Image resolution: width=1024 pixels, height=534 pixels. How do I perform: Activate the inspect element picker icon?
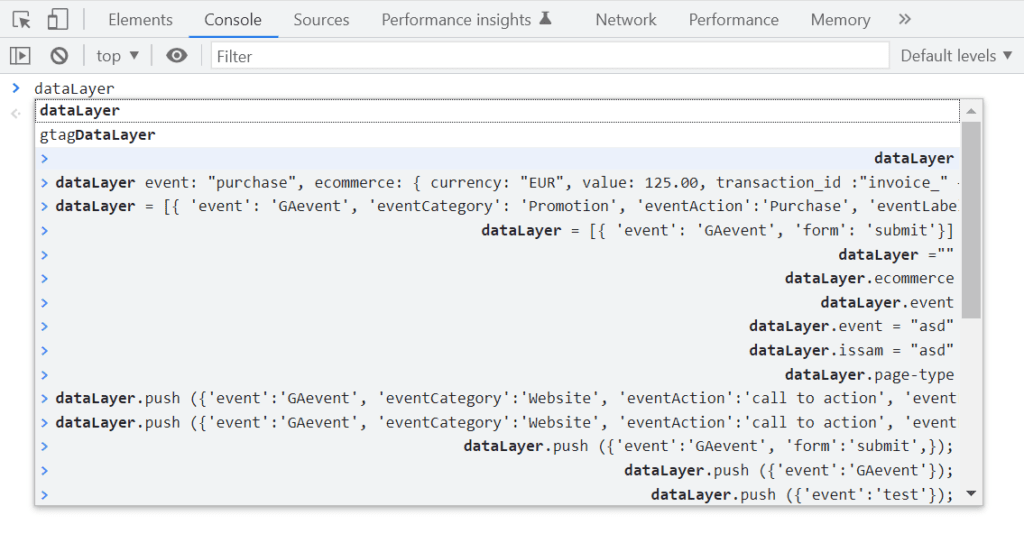(22, 20)
